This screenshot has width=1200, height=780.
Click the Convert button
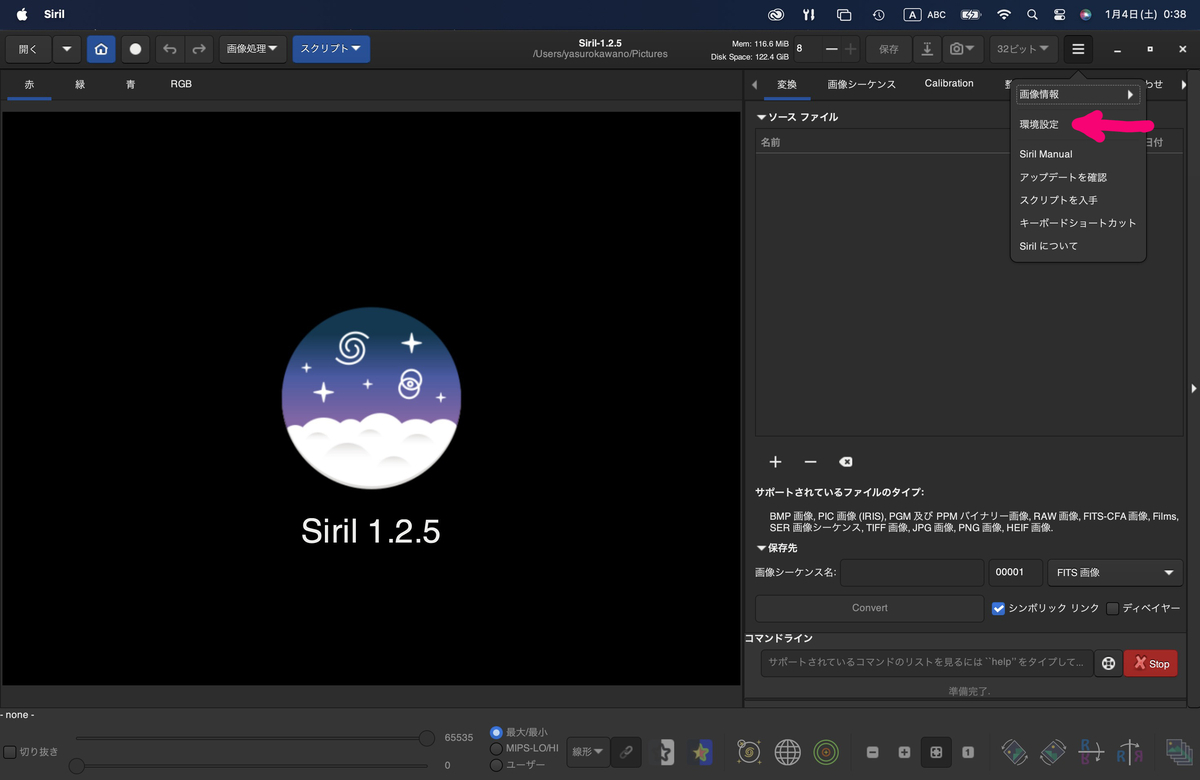coord(870,608)
